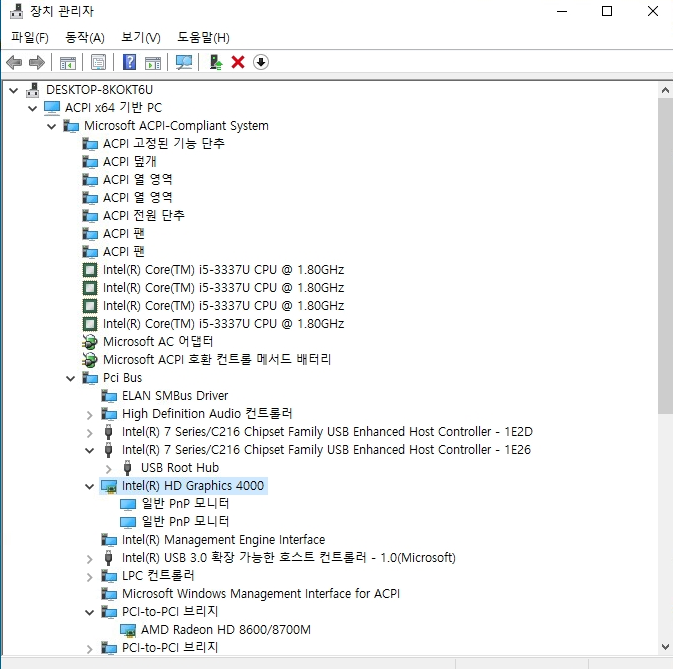Open the 동작(A) menu
The width and height of the screenshot is (673, 669).
click(x=85, y=38)
